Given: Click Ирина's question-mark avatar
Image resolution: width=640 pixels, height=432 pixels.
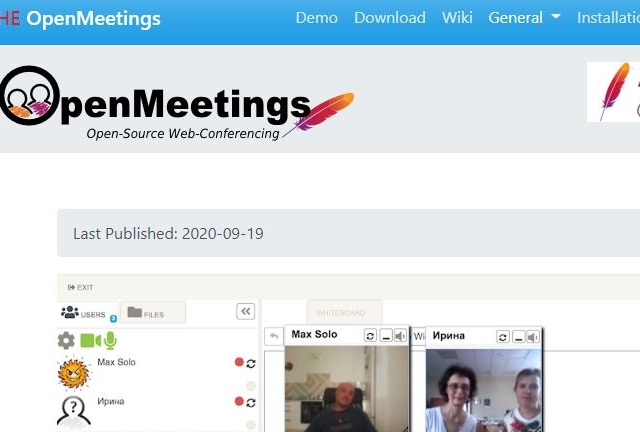Looking at the screenshot, I should pos(73,412).
